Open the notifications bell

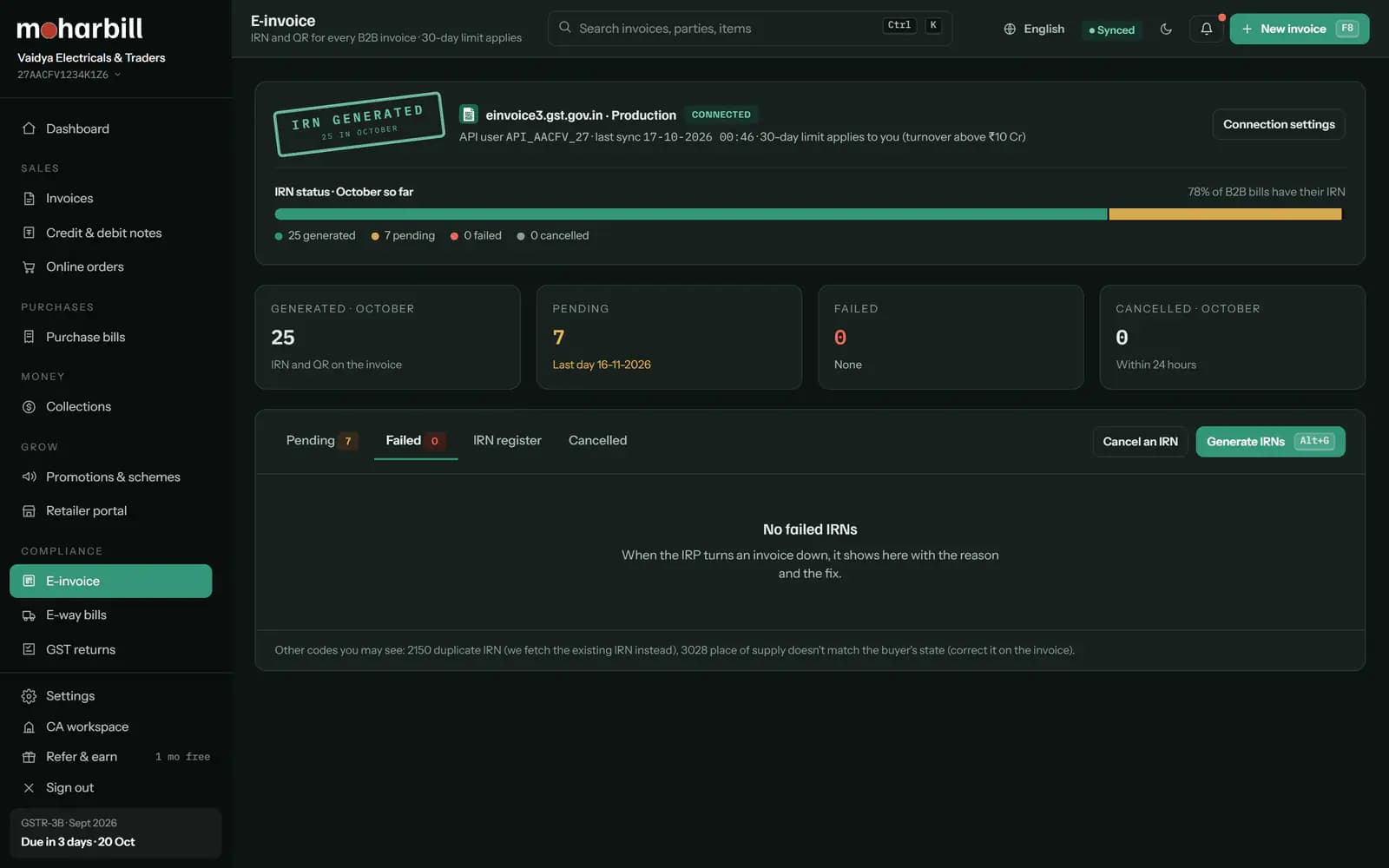click(1207, 29)
